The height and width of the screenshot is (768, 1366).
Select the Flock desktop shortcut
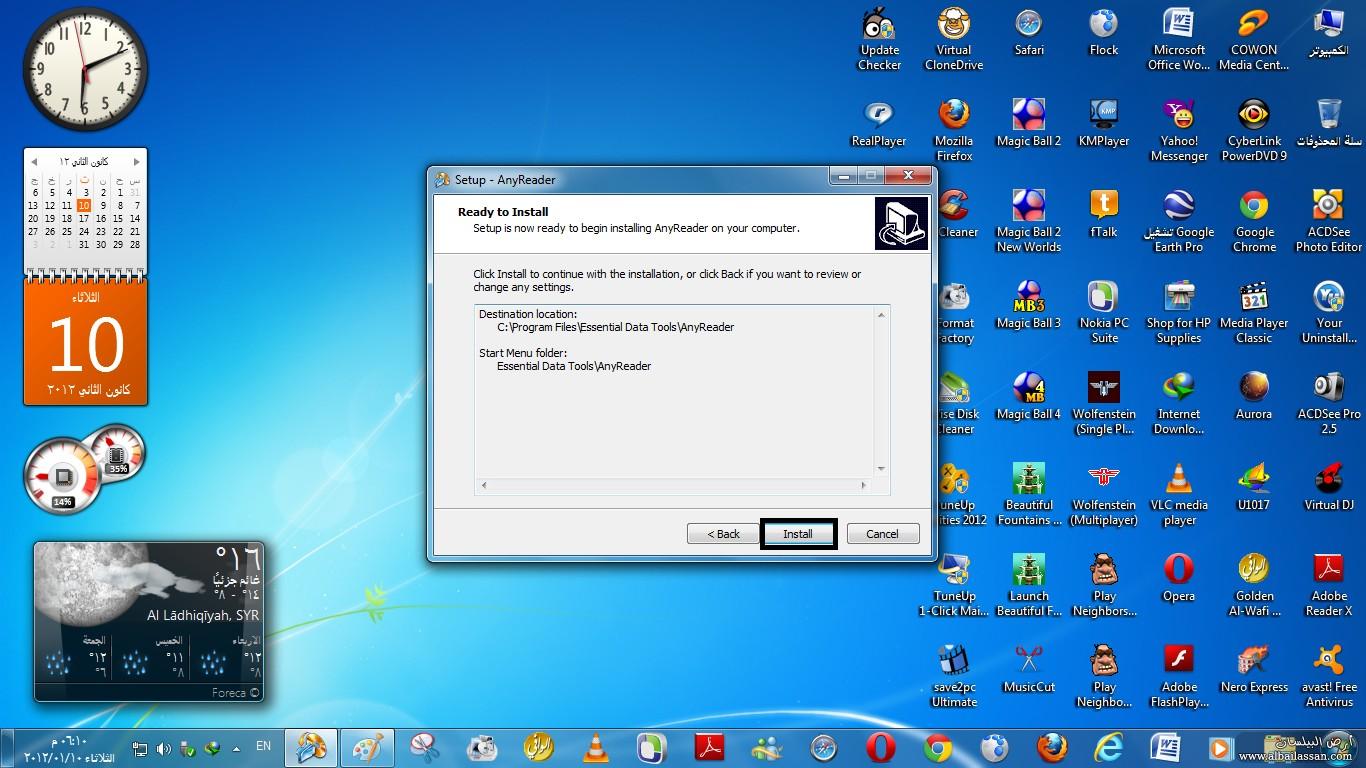[1104, 33]
